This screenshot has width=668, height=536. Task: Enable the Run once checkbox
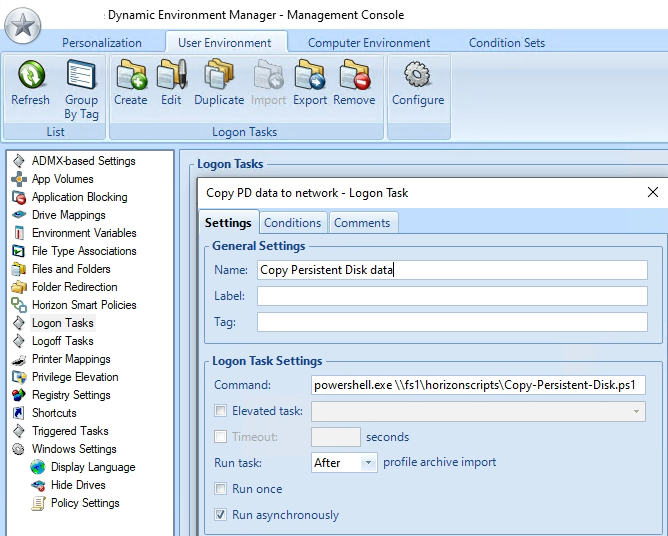[220, 489]
